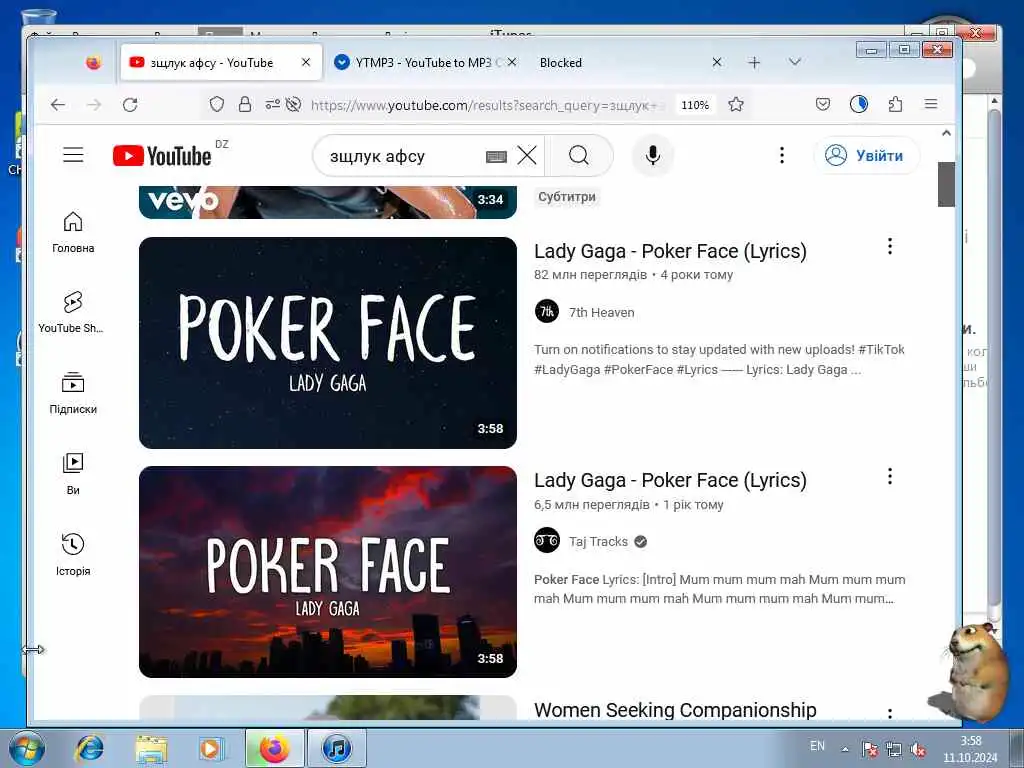Open more options for 7th Heaven video
The width and height of the screenshot is (1024, 768).
coord(889,247)
